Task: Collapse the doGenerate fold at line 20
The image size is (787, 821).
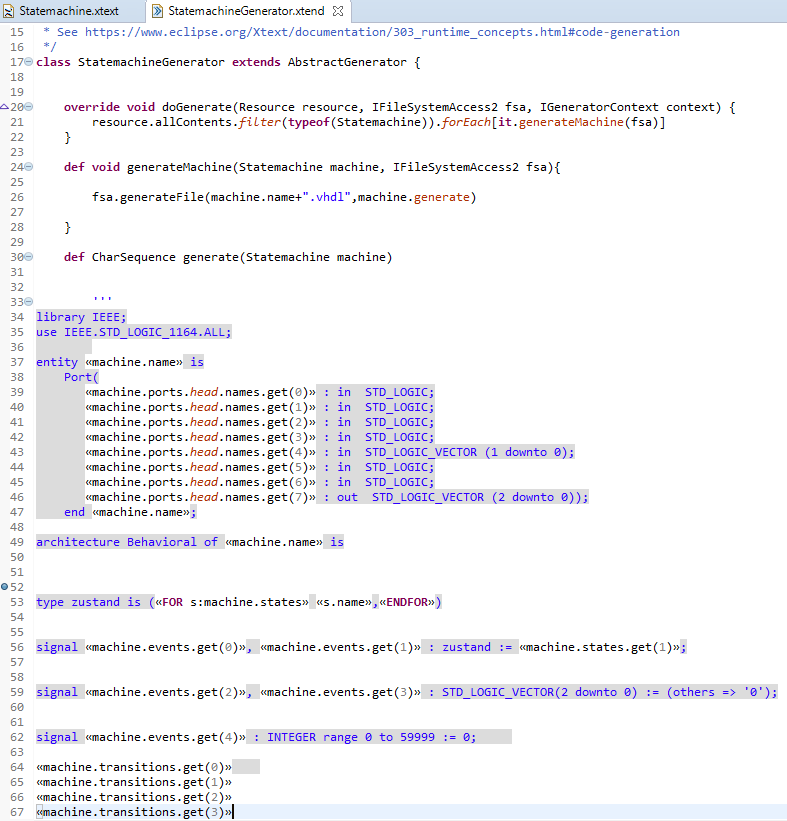Action: pyautogui.click(x=29, y=107)
